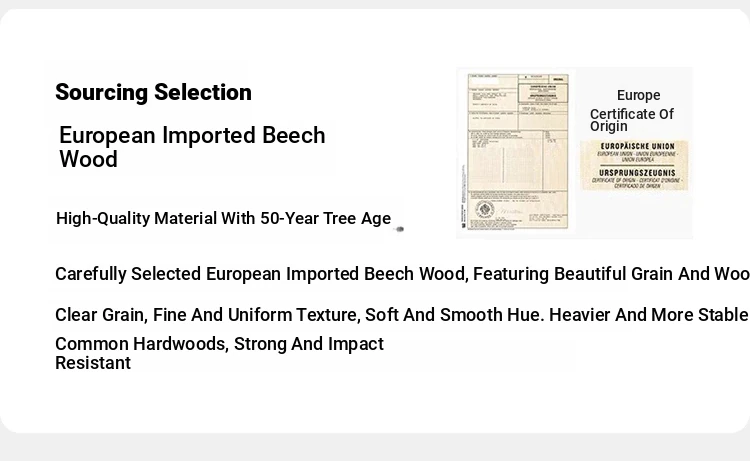Click the High-Quality Material With 50-Year Tree Age text
Screen dimensions: 750x461
point(223,219)
